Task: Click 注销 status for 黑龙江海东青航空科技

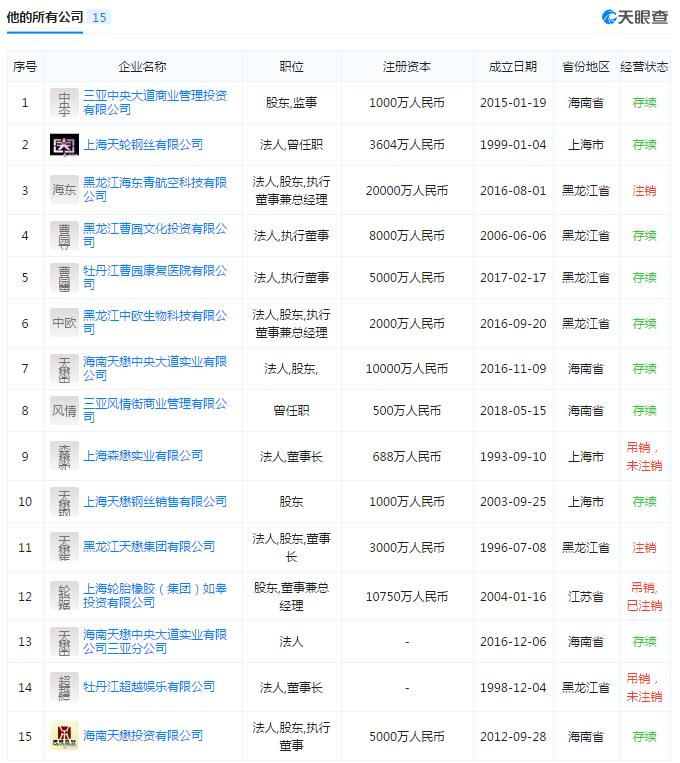Action: point(644,190)
